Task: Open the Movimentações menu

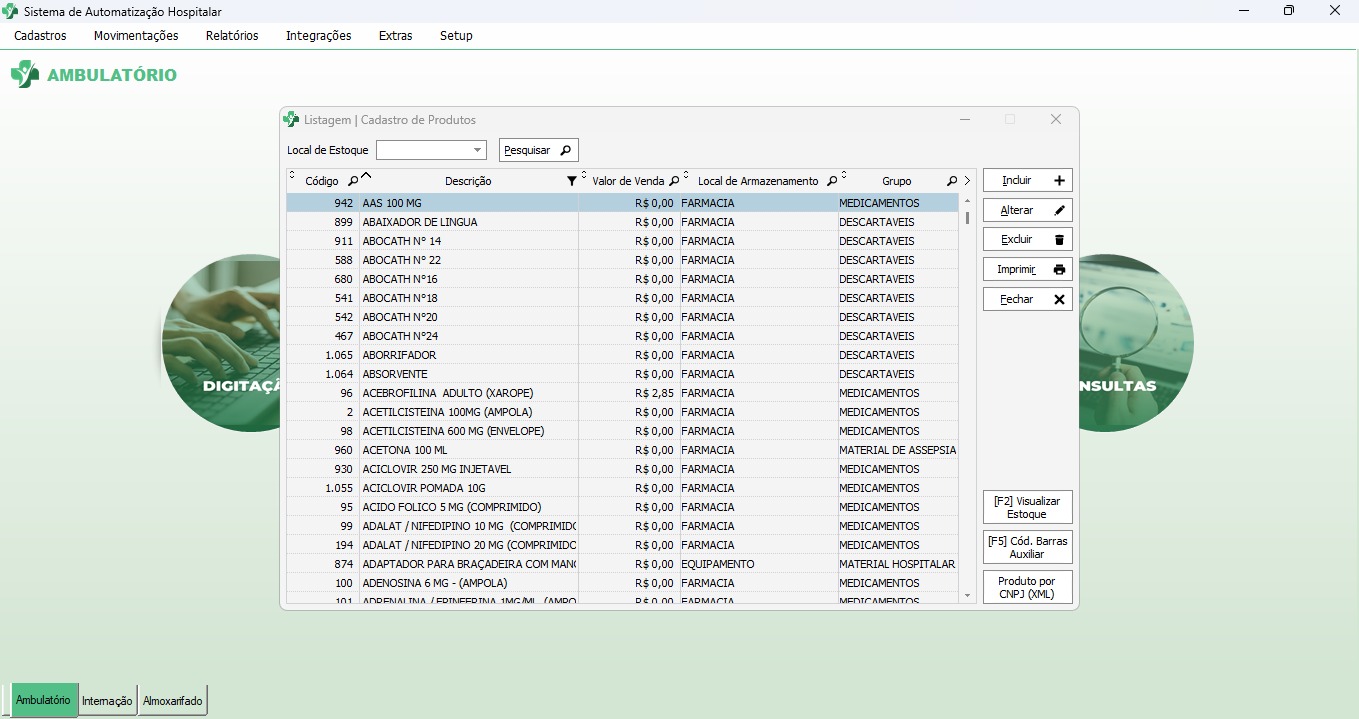Action: (x=136, y=36)
